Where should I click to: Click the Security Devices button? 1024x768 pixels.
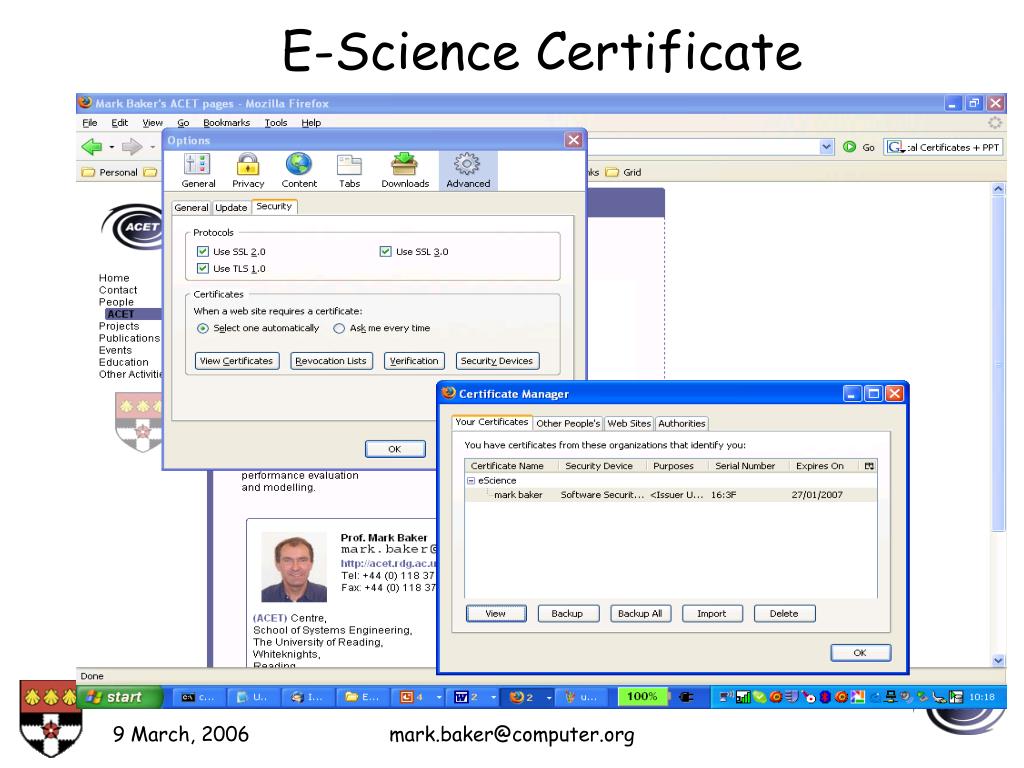pyautogui.click(x=497, y=360)
